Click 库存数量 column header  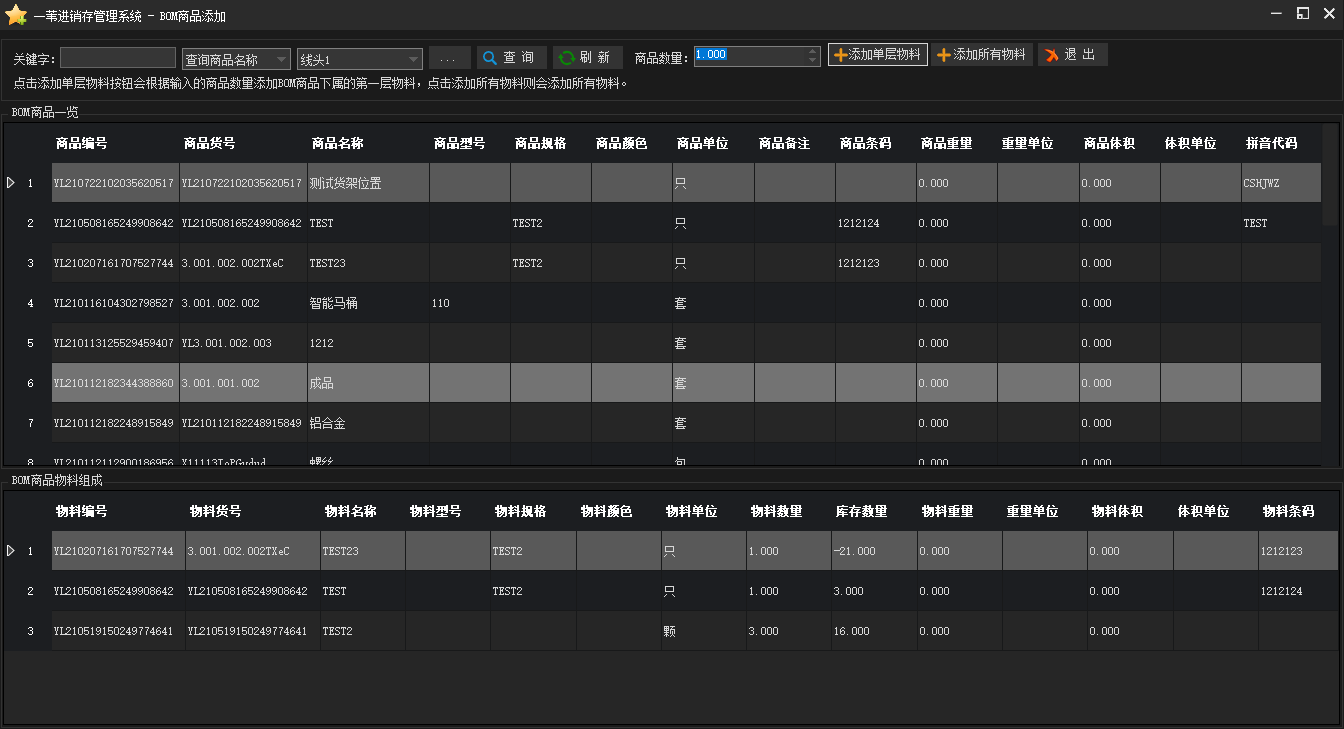tap(861, 511)
